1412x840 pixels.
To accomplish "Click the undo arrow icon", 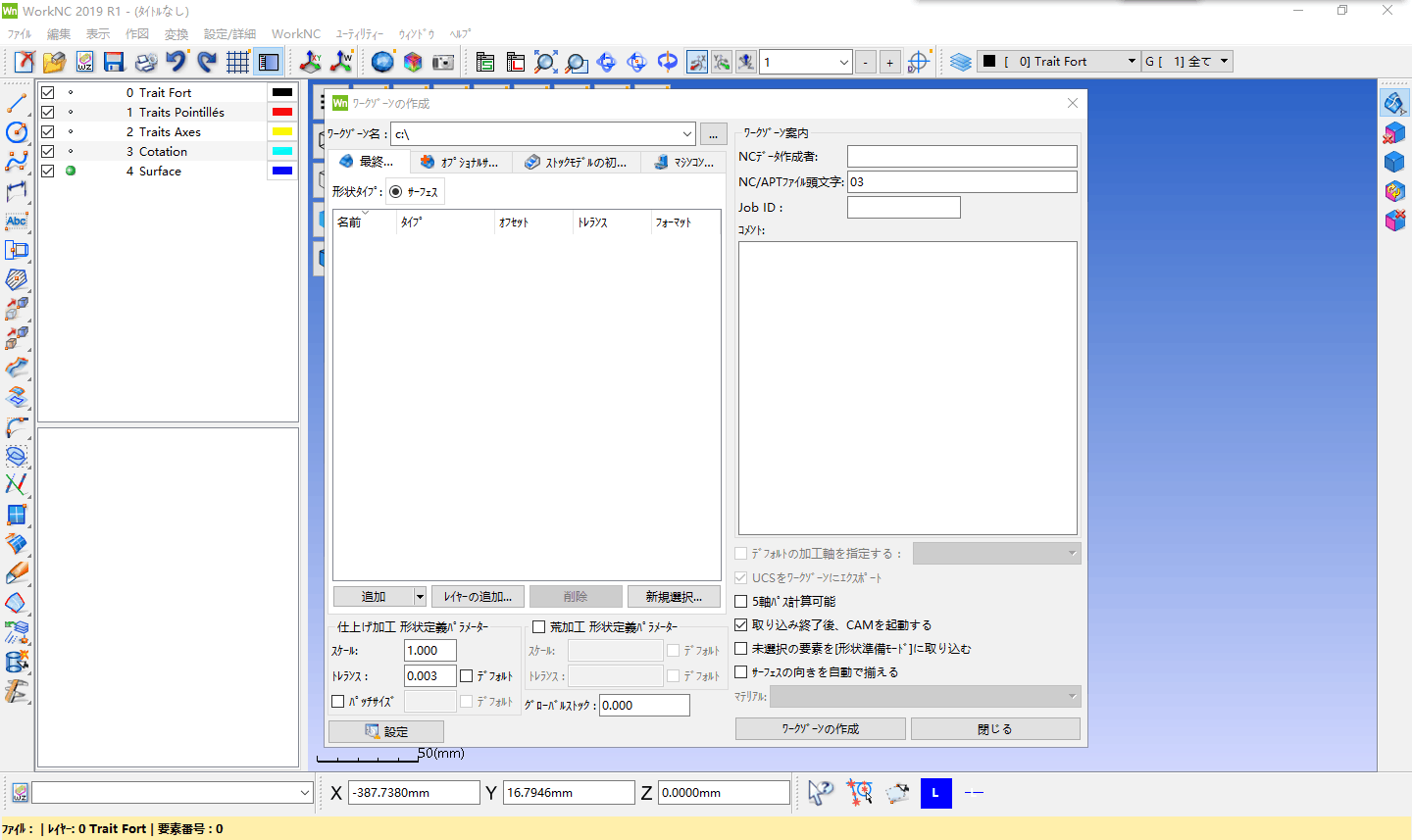I will tap(176, 62).
